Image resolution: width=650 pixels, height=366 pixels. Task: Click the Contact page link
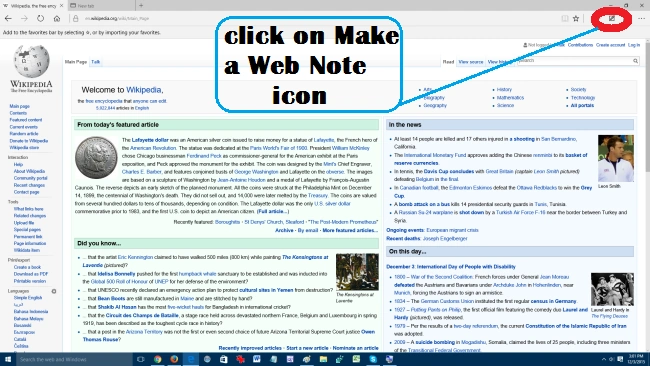(26, 192)
